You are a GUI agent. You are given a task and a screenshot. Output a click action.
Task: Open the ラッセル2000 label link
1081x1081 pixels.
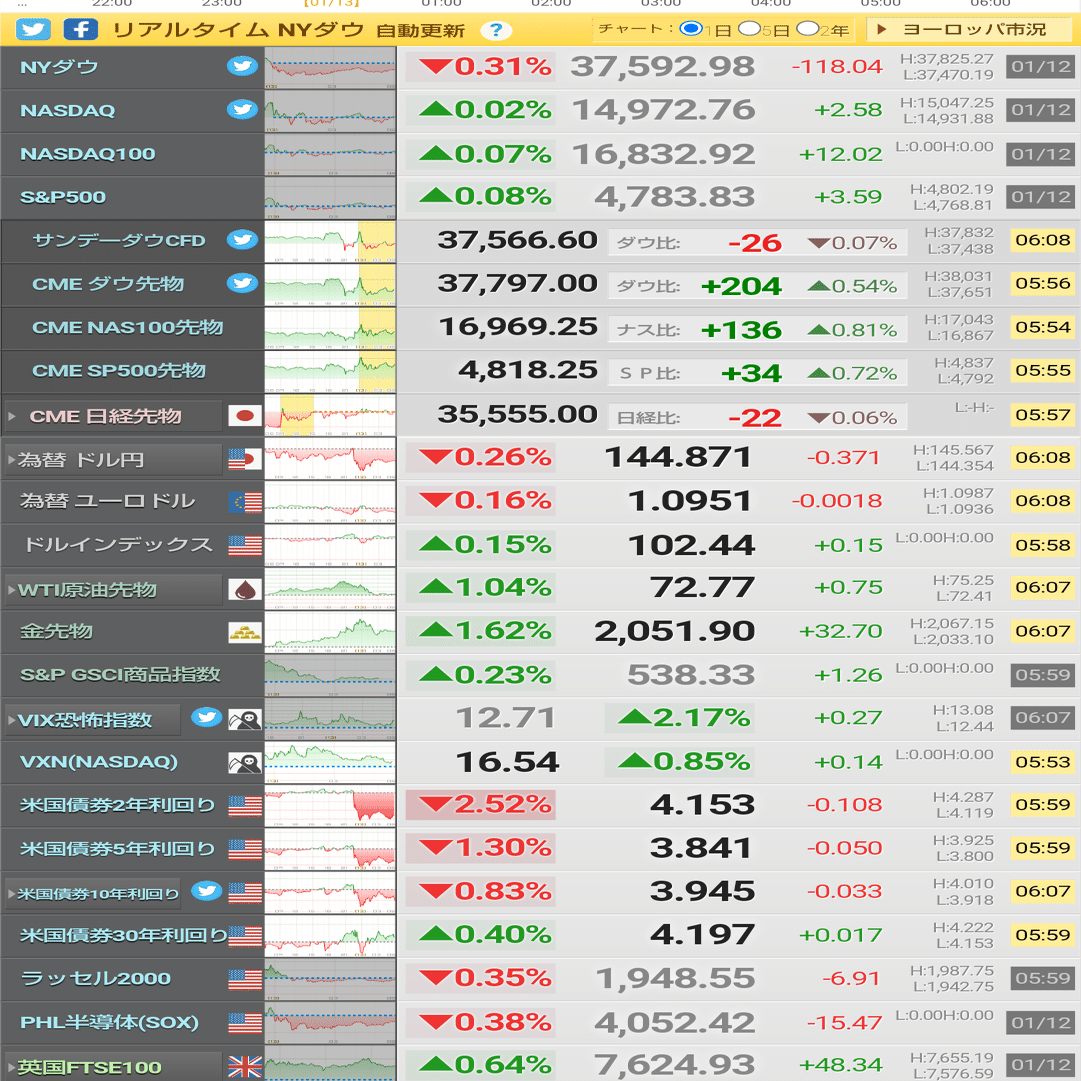[x=95, y=978]
